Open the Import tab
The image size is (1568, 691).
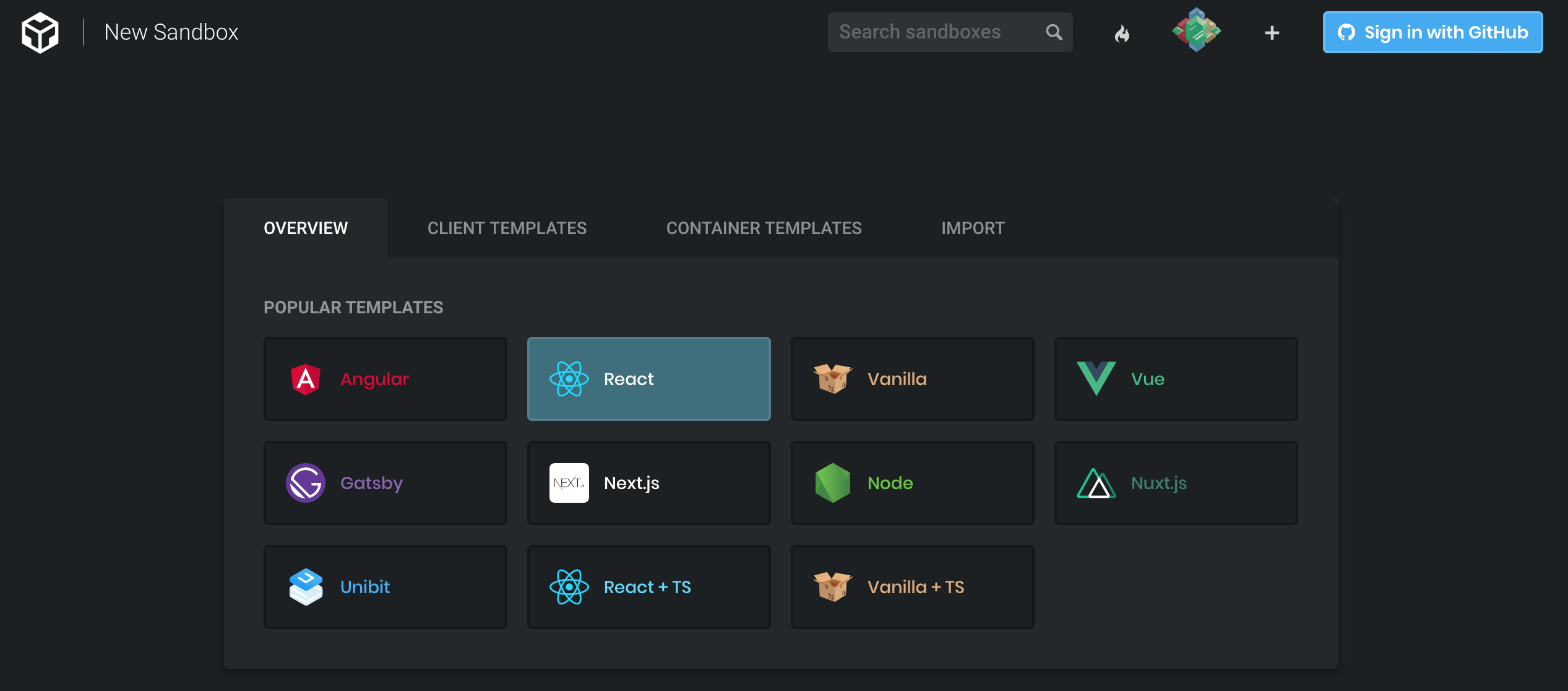973,228
